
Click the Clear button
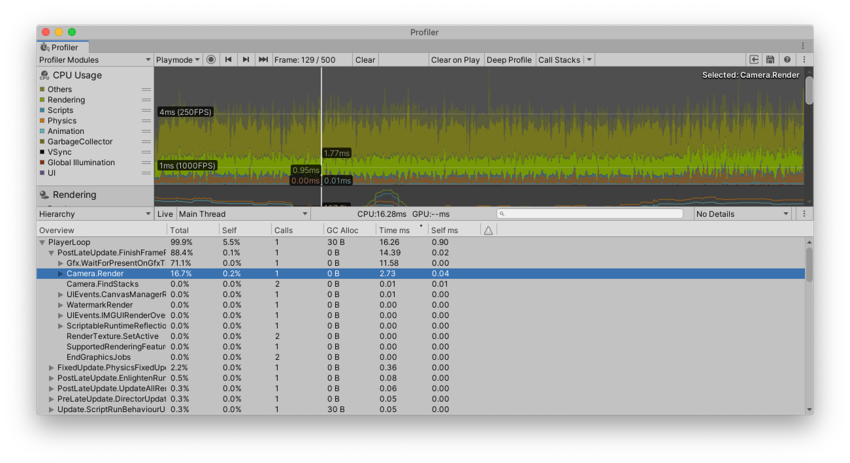(x=365, y=60)
